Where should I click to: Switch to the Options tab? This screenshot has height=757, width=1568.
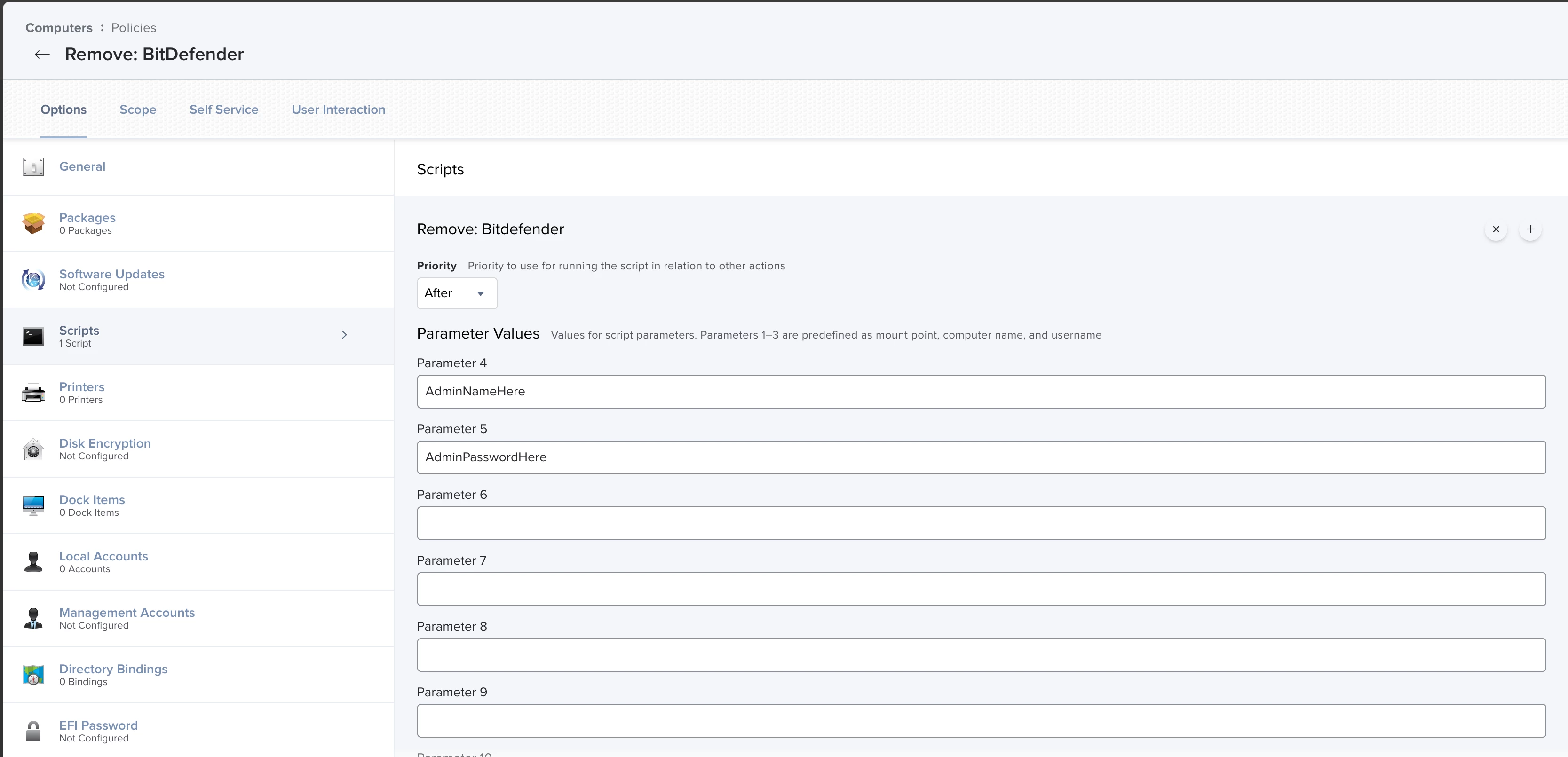click(63, 110)
